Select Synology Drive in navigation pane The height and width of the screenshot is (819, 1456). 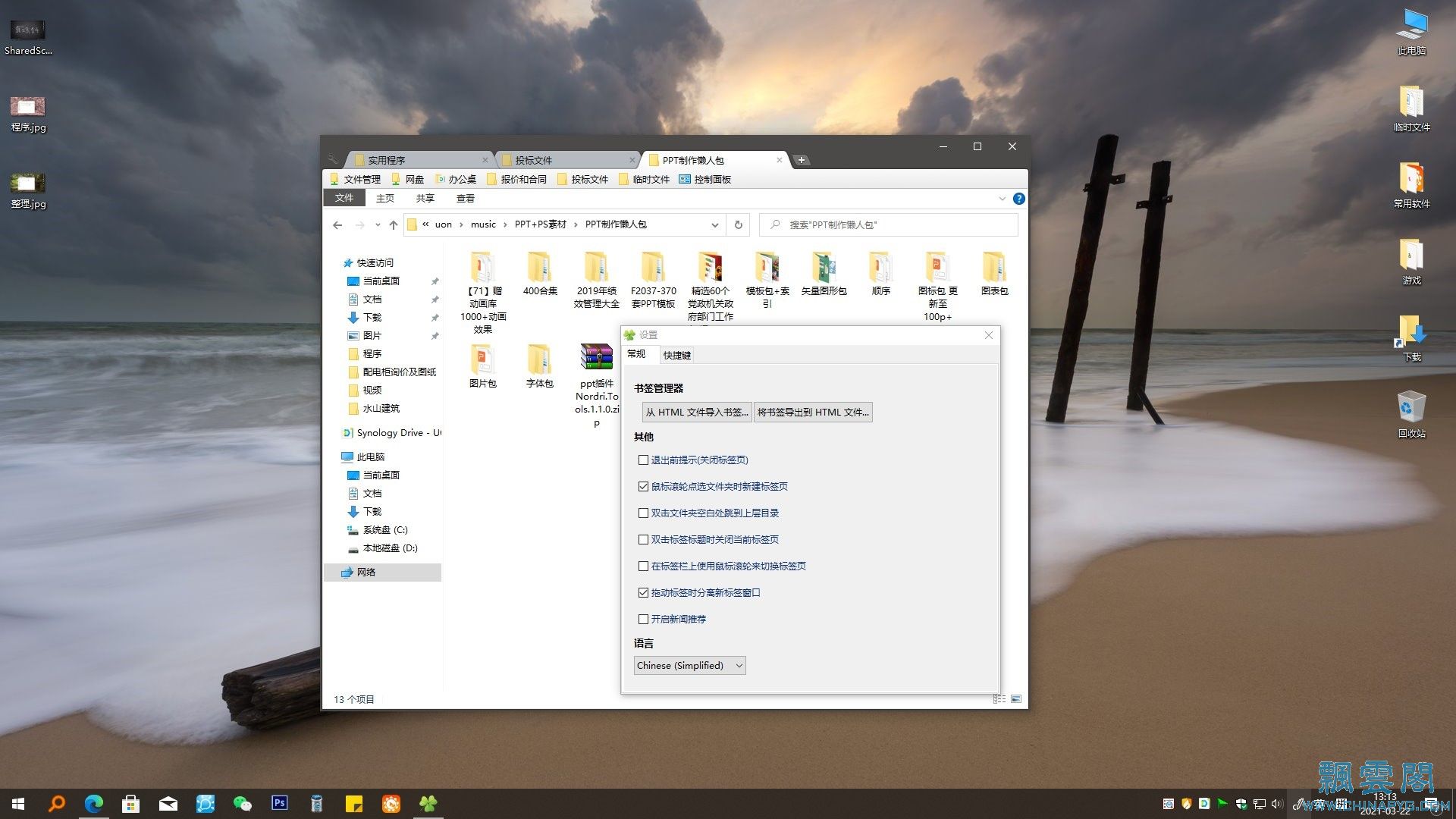pos(391,432)
